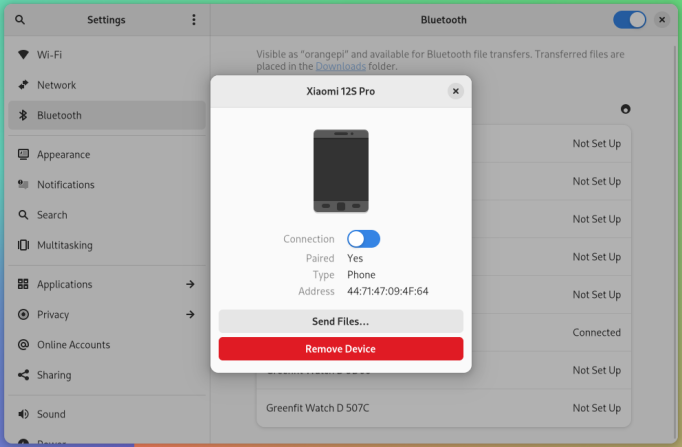Click the red Remove Device button

click(x=341, y=349)
